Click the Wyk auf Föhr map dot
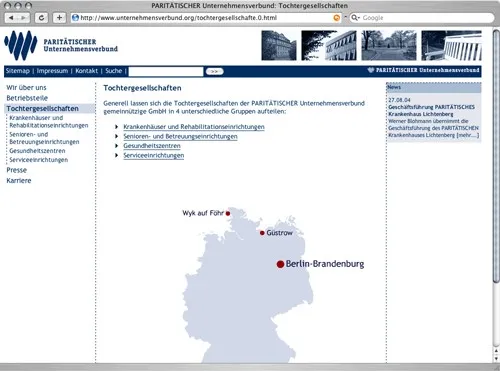Screen dimensions: 500x371 (x=228, y=213)
